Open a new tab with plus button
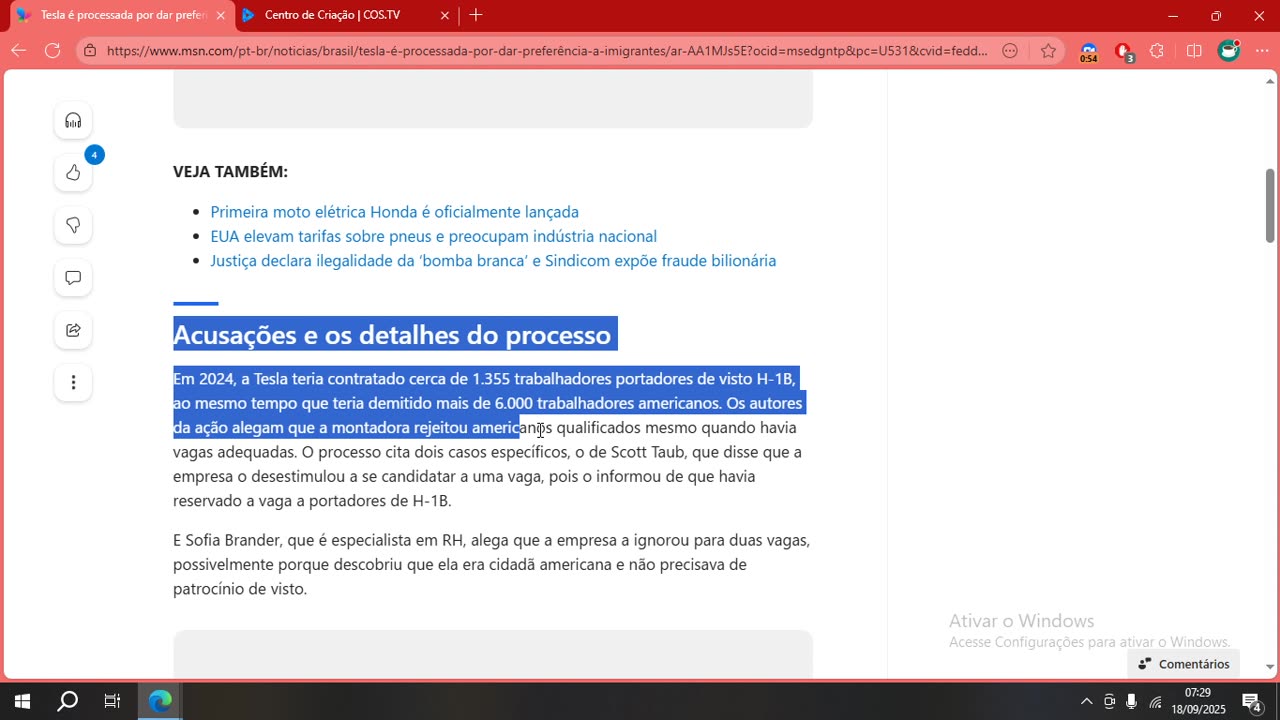Screen dimensions: 1280x720 (476, 15)
